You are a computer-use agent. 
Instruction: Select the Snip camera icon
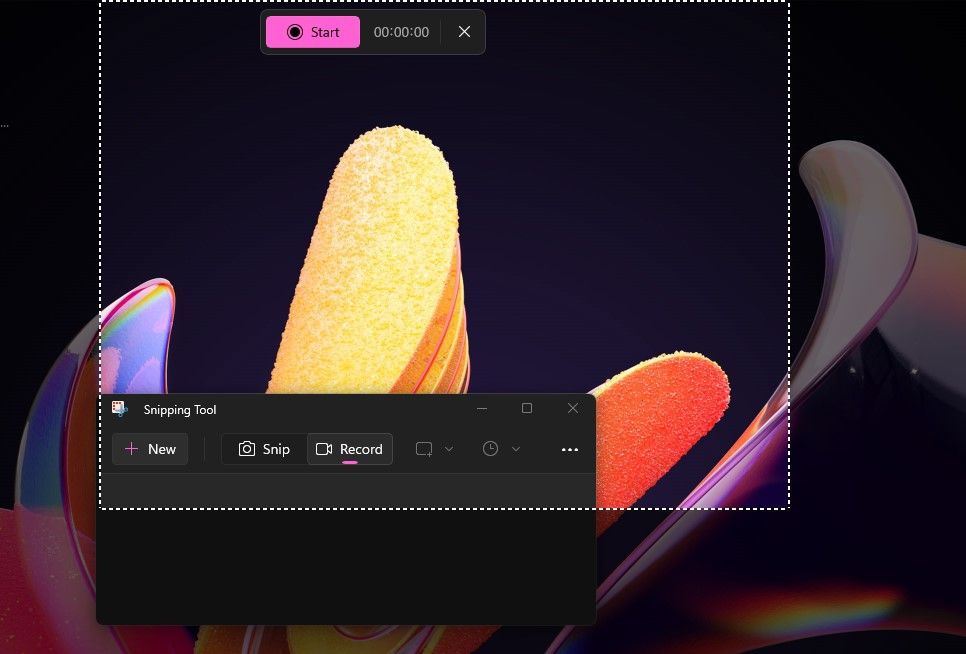pyautogui.click(x=247, y=449)
